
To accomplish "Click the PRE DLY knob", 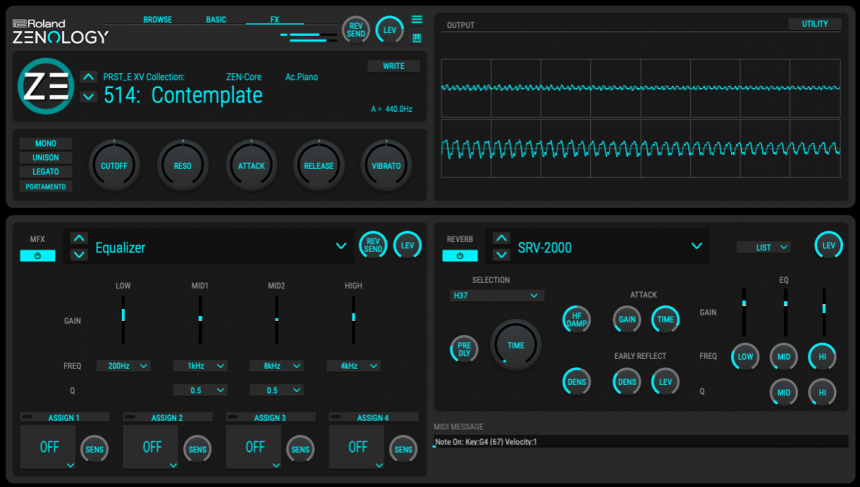I will coord(464,349).
